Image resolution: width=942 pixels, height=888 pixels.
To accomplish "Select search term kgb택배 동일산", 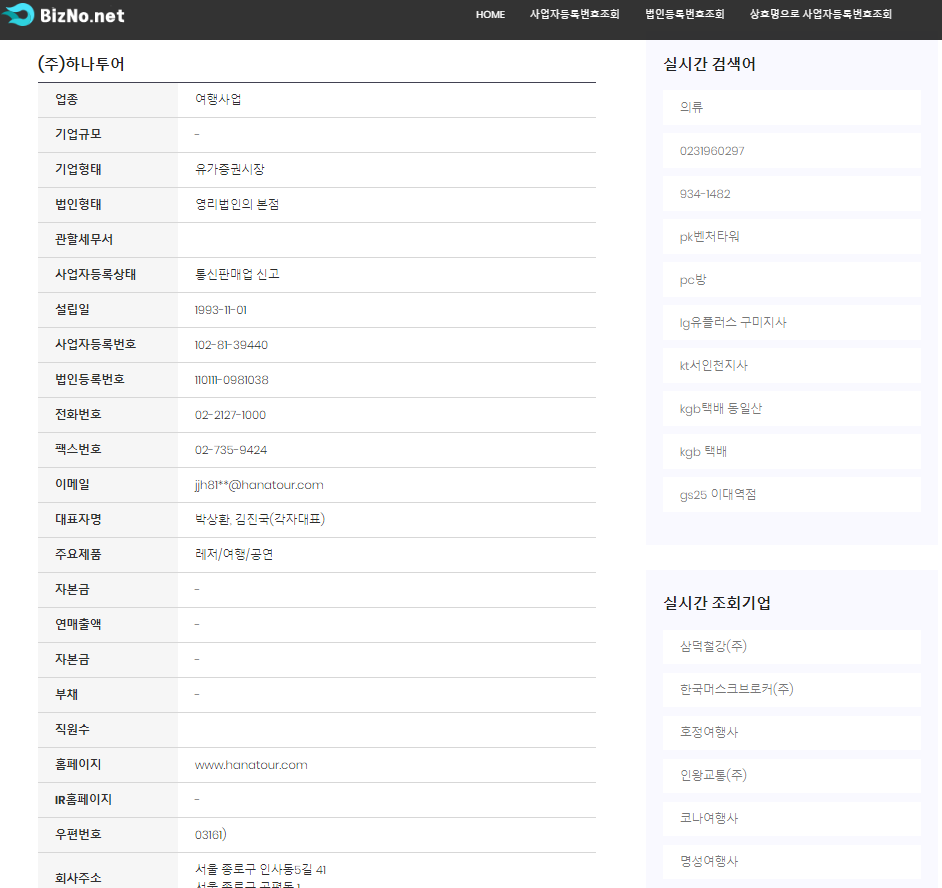I will 792,409.
